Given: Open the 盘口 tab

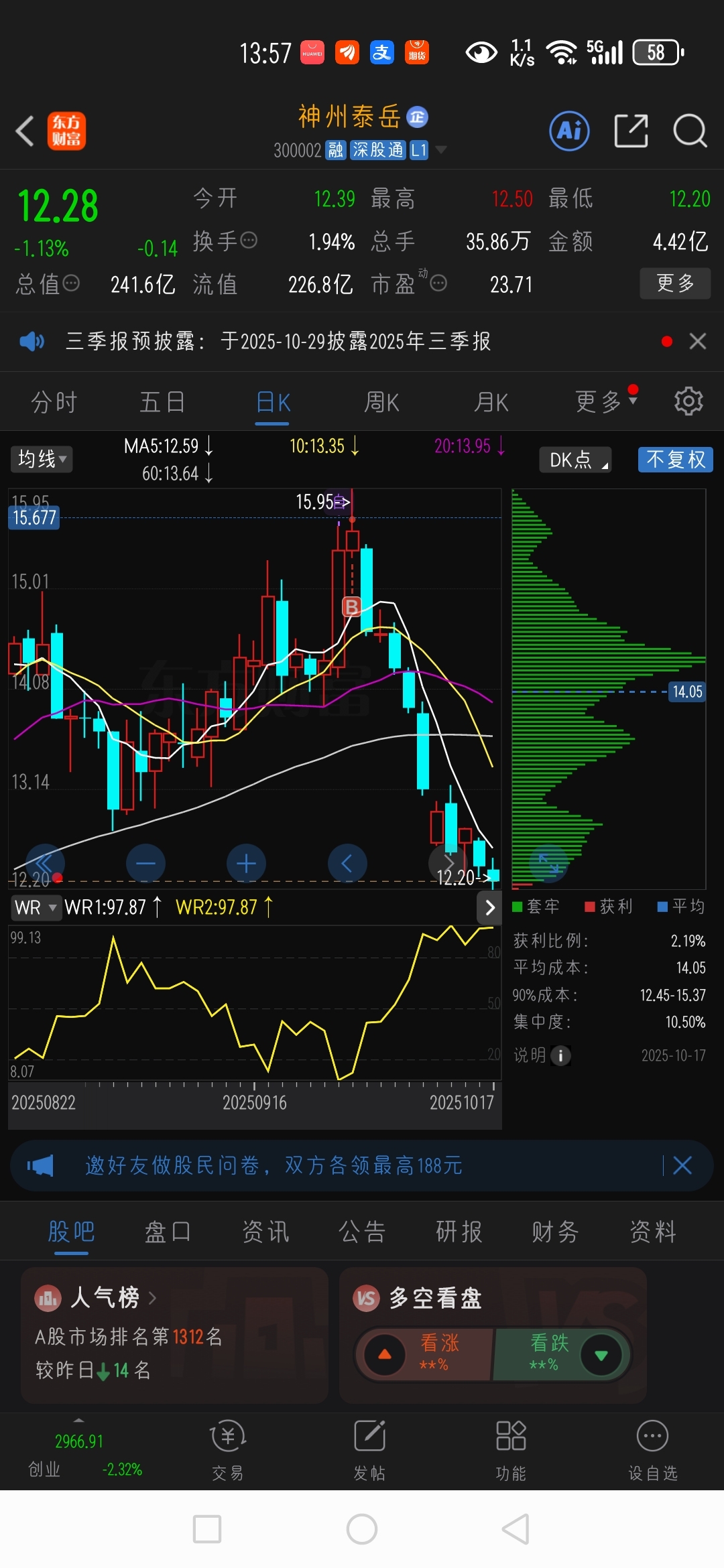Looking at the screenshot, I should (x=168, y=1232).
